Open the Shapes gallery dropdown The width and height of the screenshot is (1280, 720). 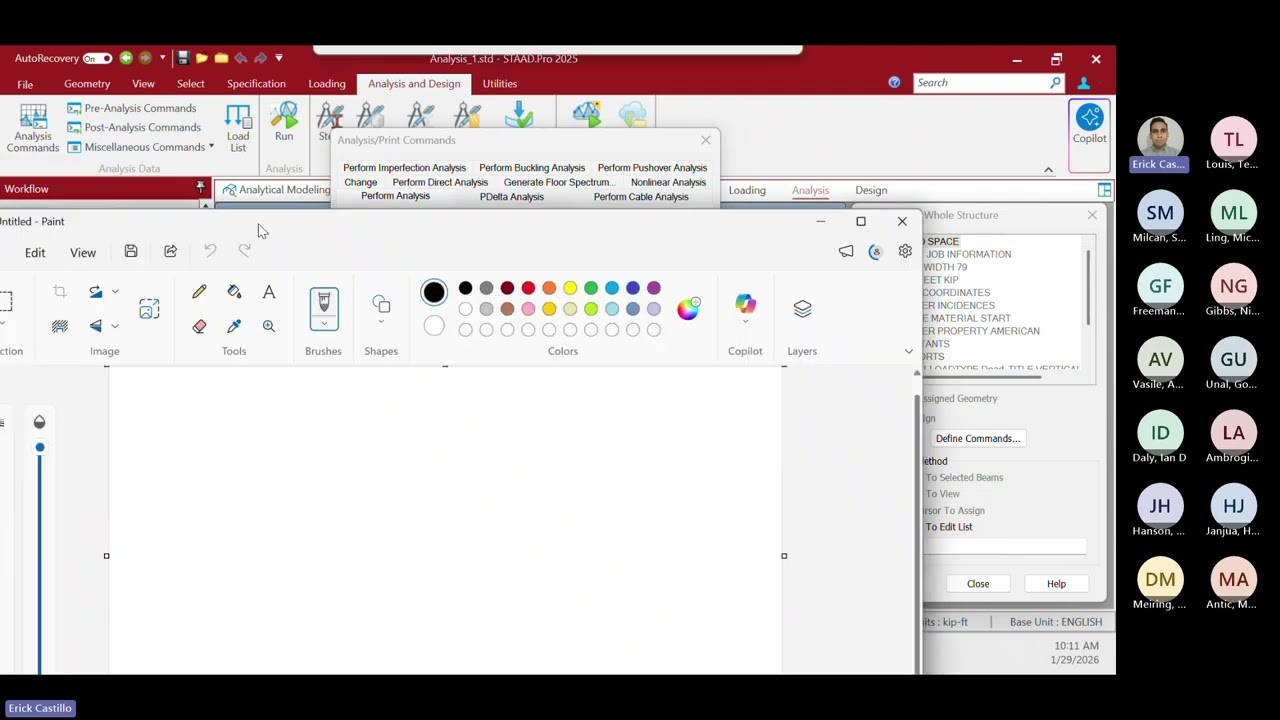coord(381,322)
